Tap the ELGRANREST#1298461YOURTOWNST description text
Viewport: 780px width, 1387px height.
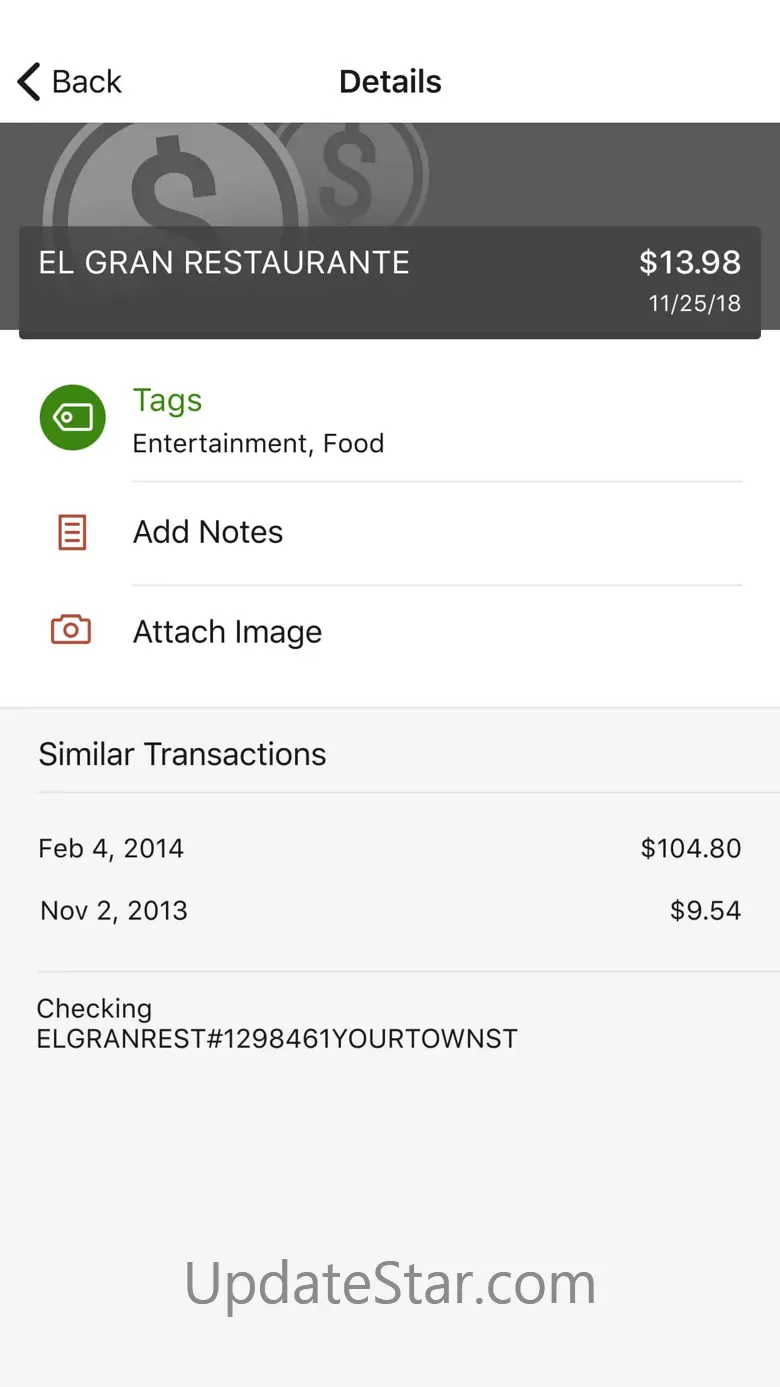[277, 1039]
